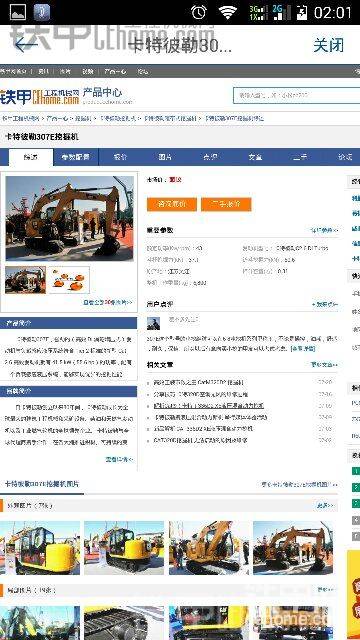The width and height of the screenshot is (360, 640).
Task: Open the more-articles link beside 相关文章
Action: pyautogui.click(x=324, y=364)
